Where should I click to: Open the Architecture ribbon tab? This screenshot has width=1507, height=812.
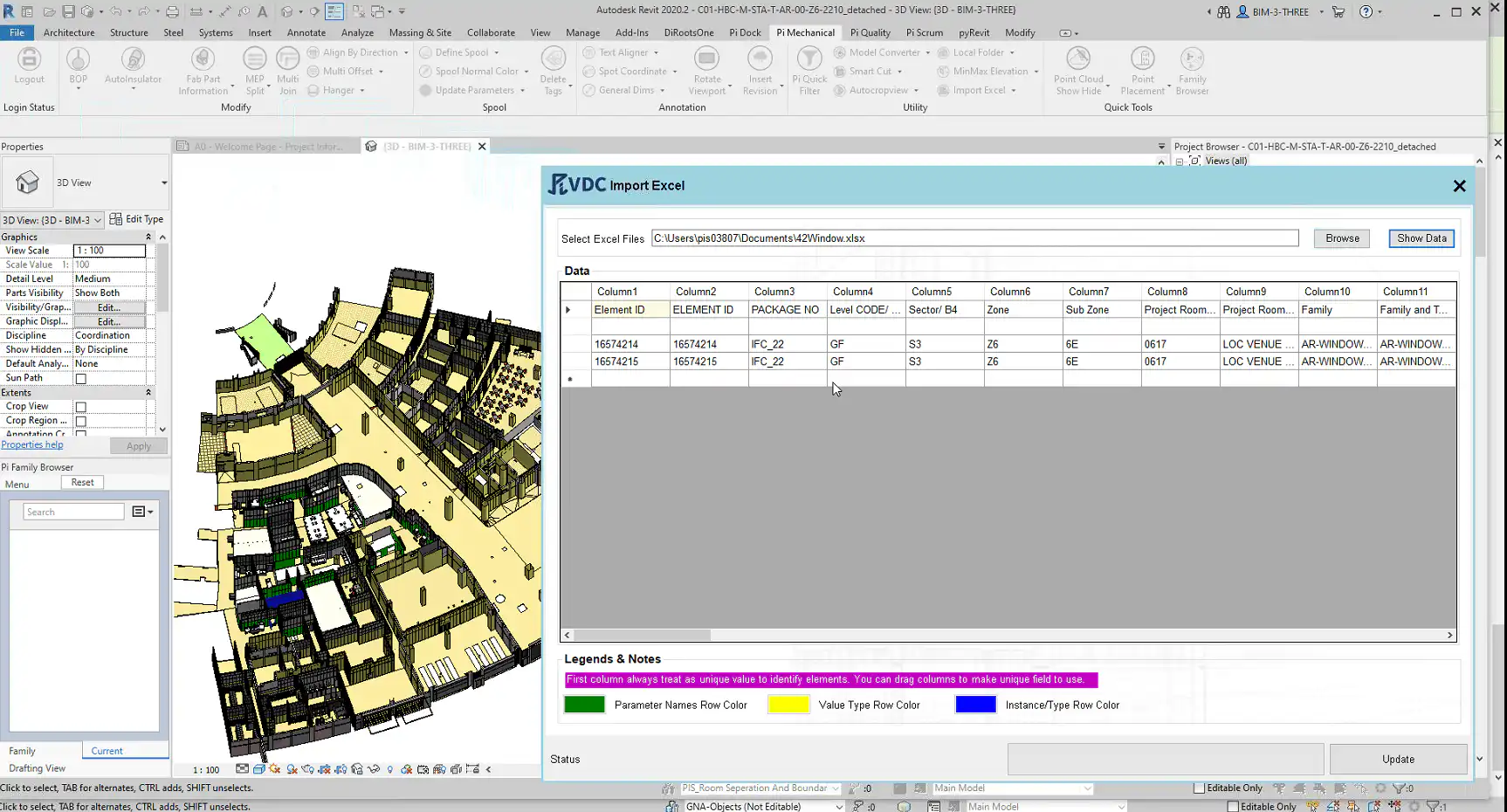click(x=69, y=32)
